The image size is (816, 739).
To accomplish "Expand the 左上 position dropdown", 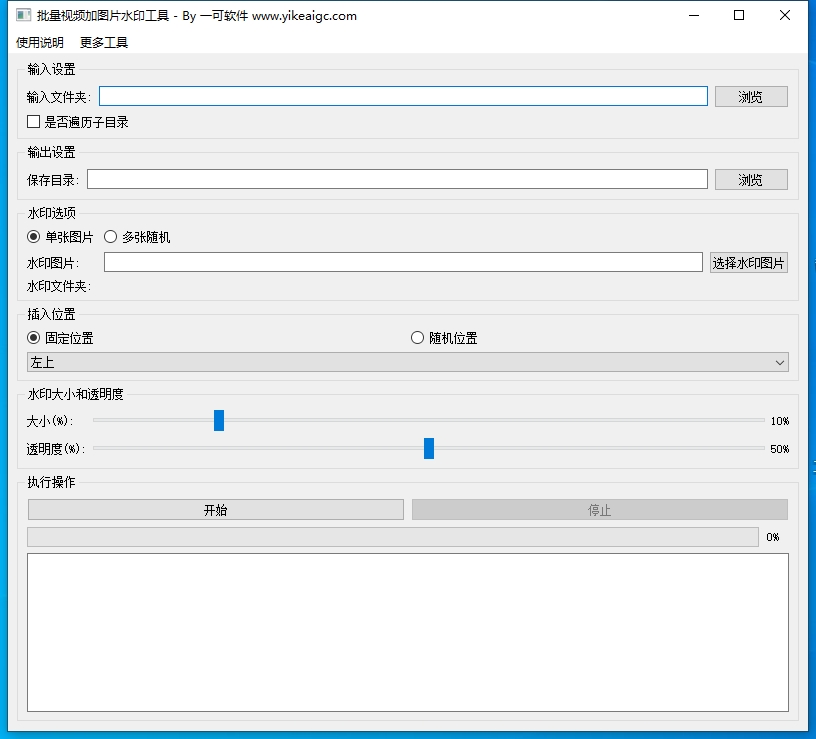I will [407, 362].
